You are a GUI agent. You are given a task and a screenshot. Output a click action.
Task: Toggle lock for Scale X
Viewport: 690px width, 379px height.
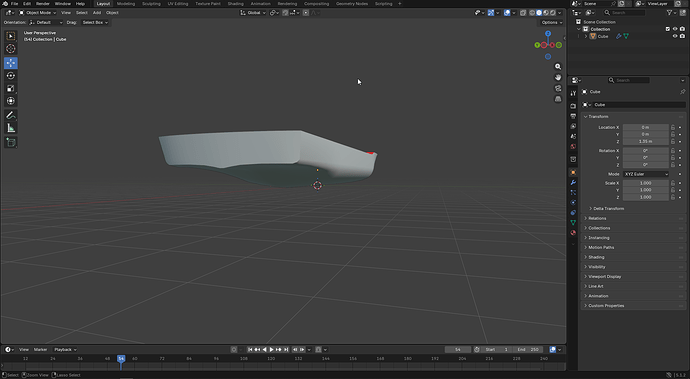(673, 183)
